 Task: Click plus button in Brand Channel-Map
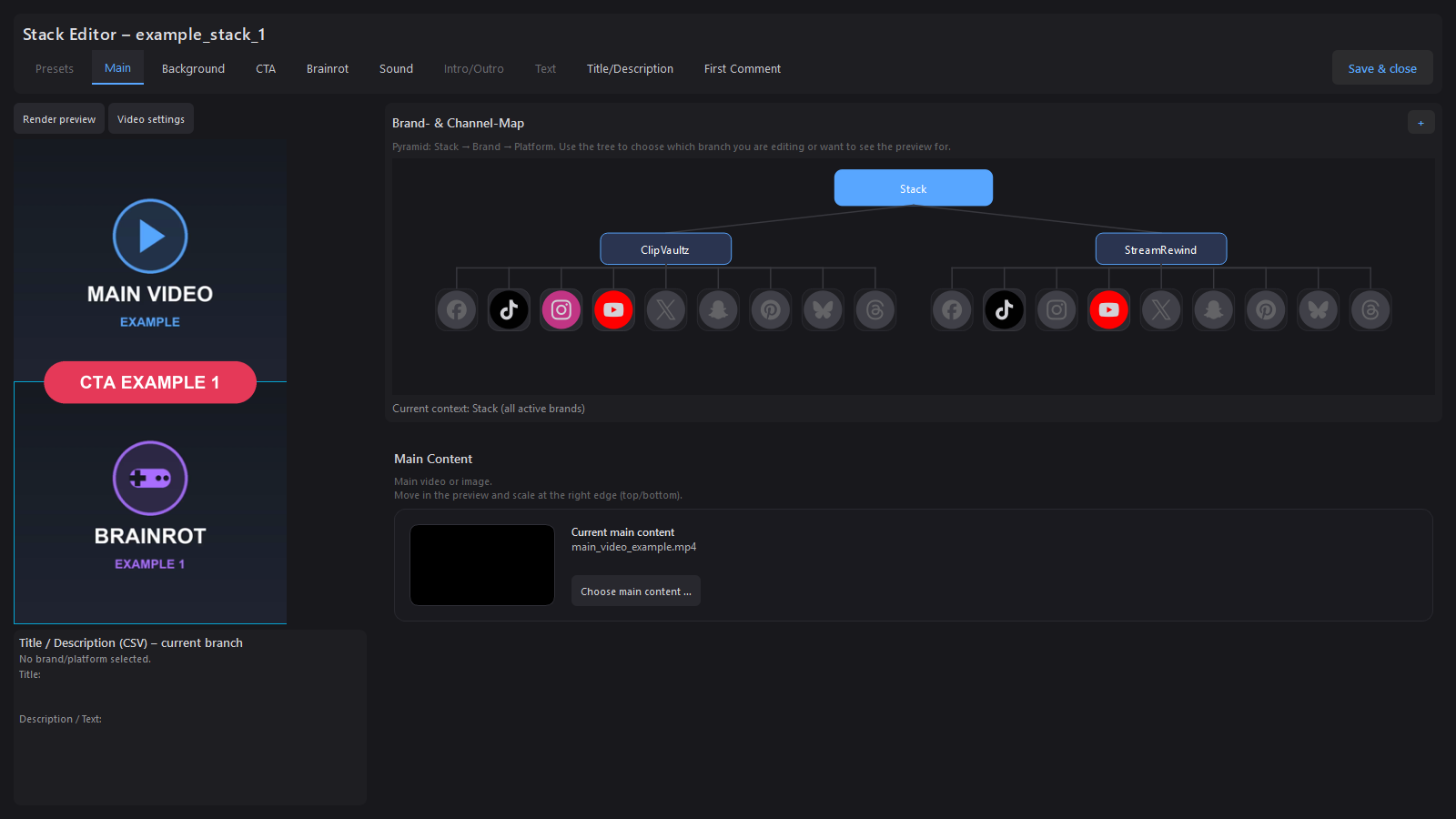pos(1421,123)
